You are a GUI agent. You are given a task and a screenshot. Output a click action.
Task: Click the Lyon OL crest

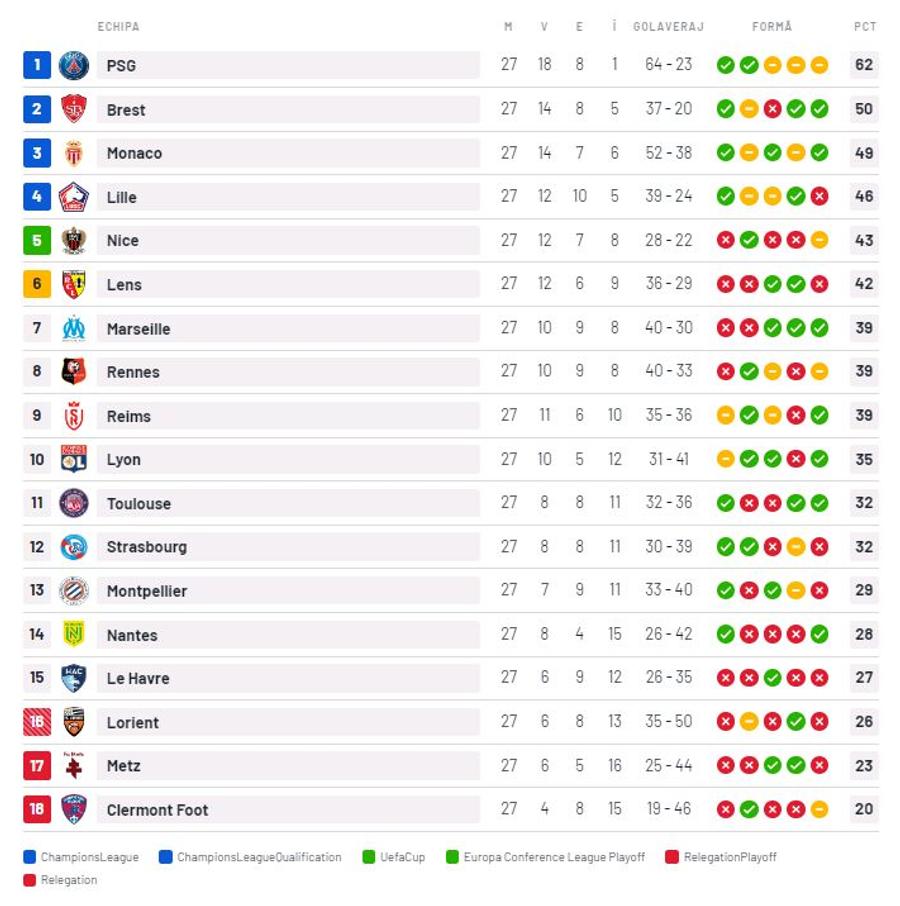click(x=74, y=459)
